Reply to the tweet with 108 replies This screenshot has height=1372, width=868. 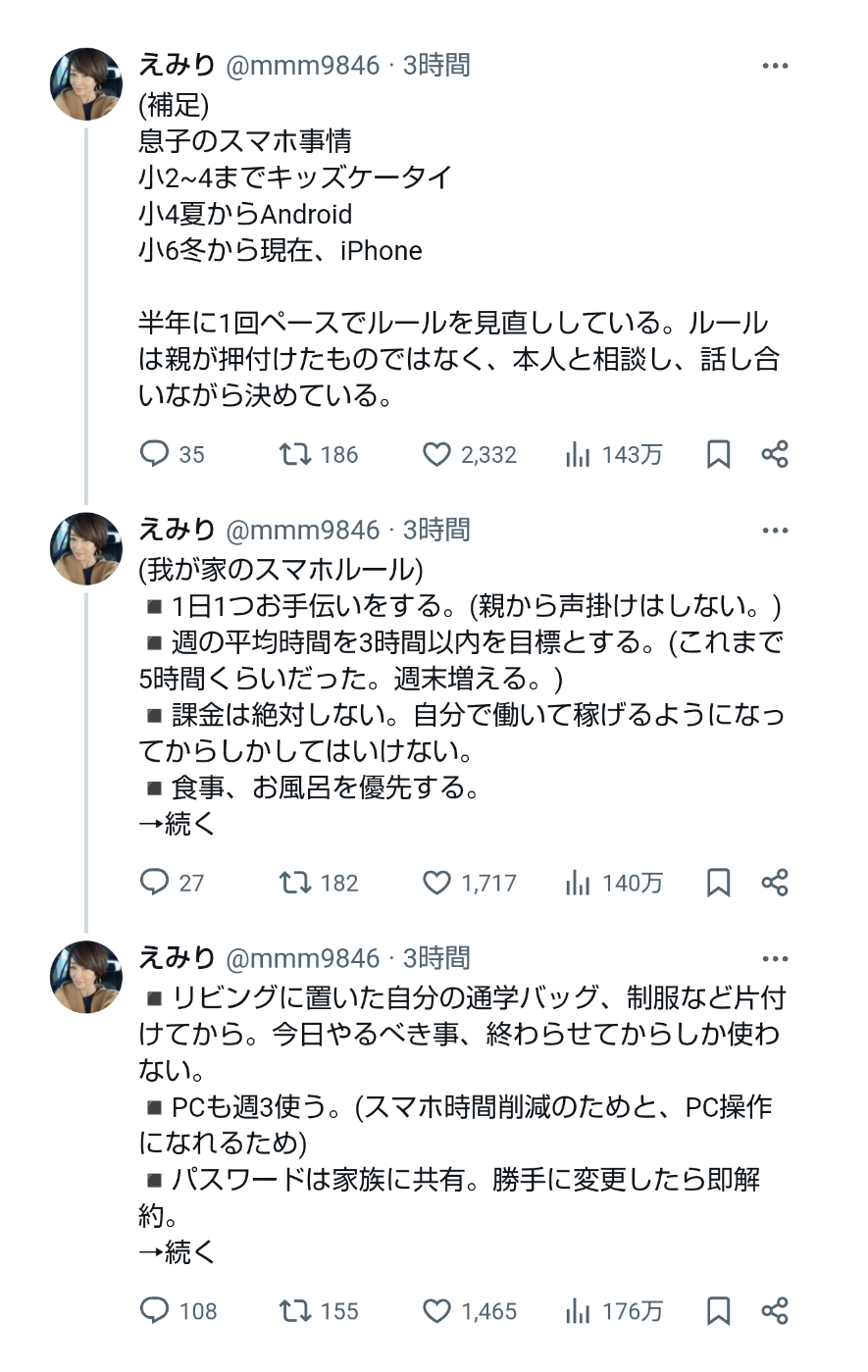coord(155,1311)
